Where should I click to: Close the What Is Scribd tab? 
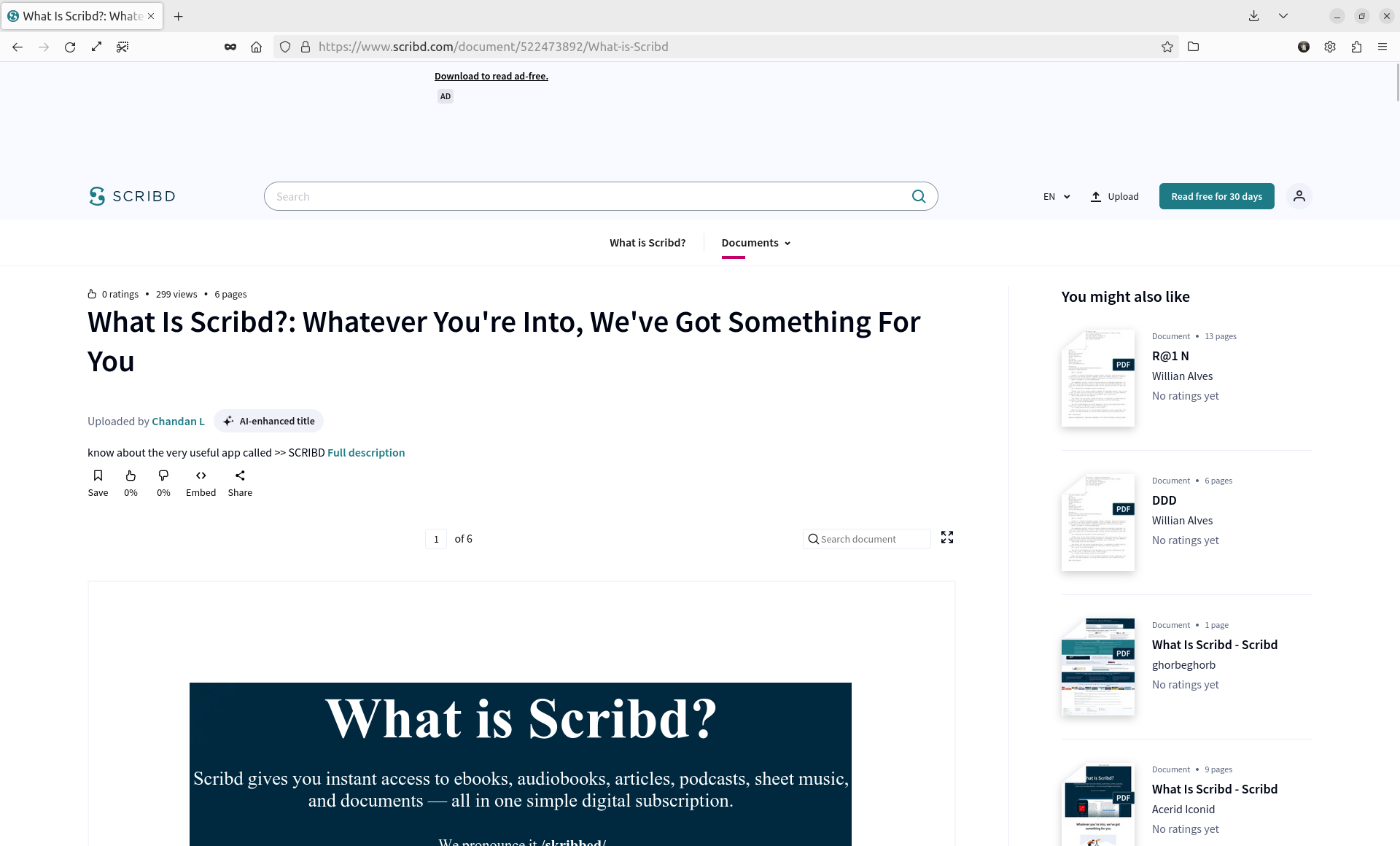[x=151, y=16]
